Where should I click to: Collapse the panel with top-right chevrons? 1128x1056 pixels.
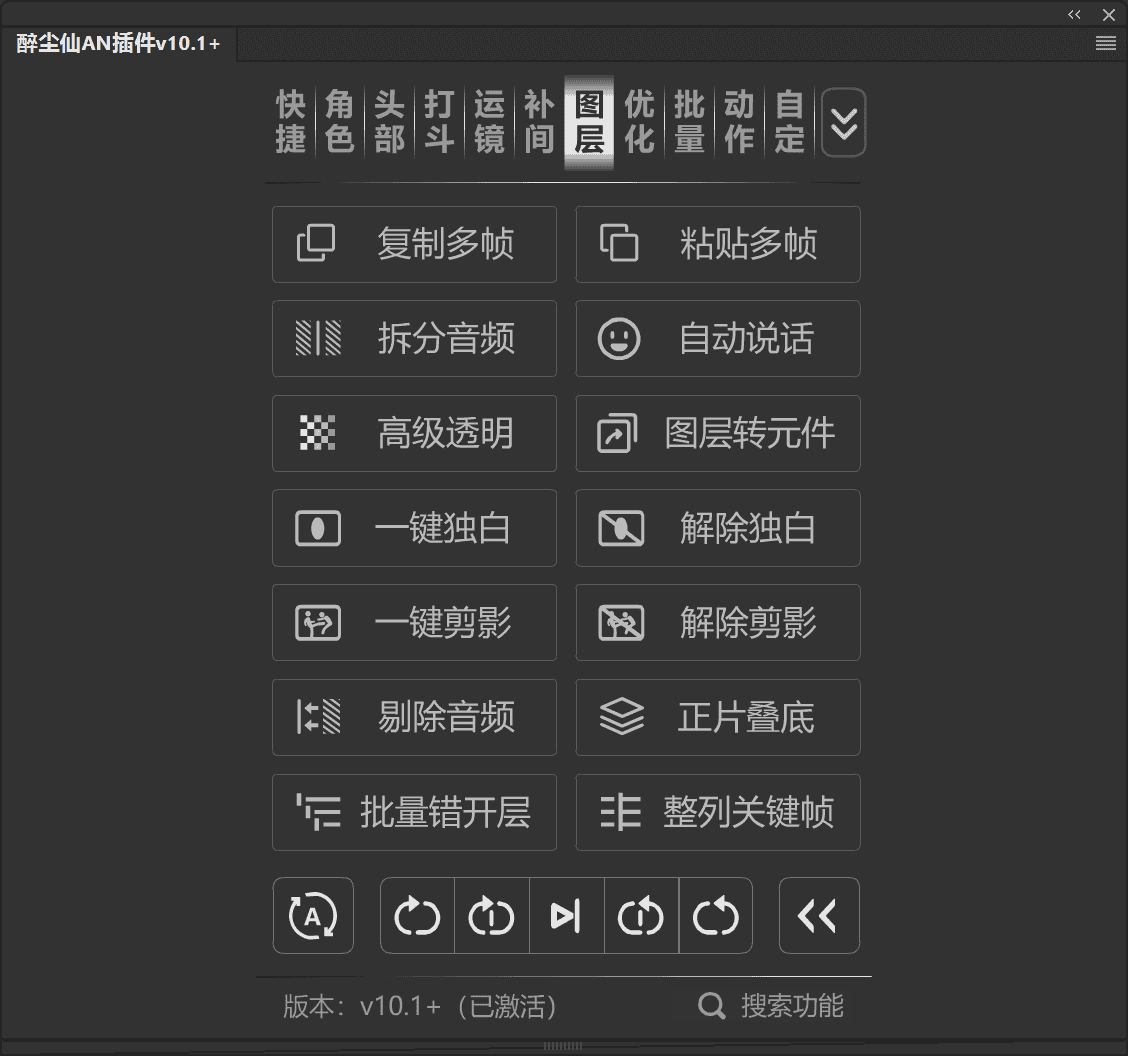coord(1074,14)
